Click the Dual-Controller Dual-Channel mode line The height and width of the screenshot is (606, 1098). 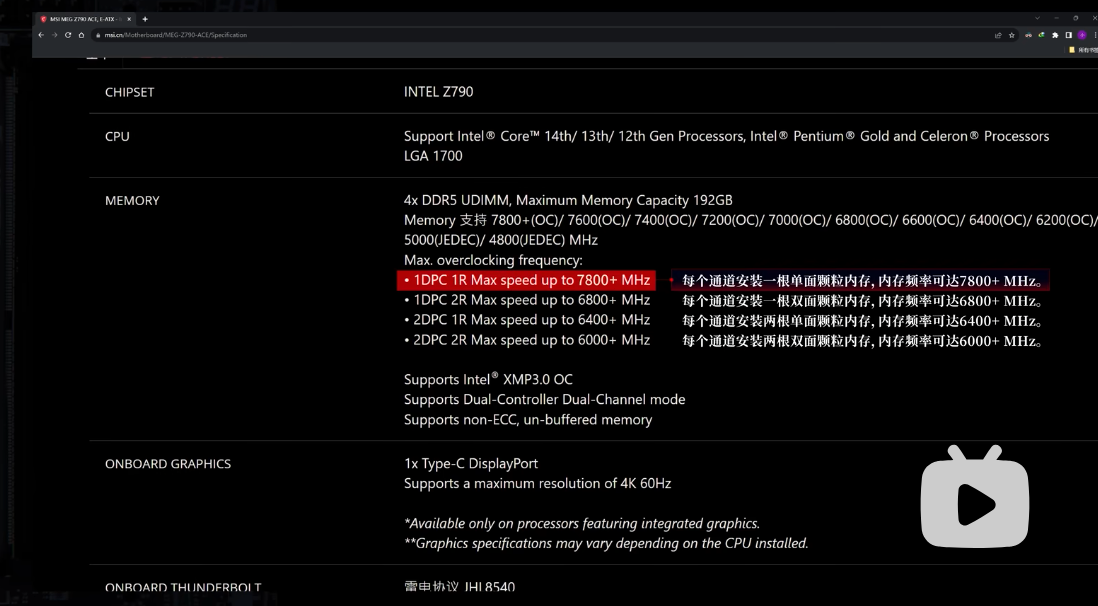click(544, 399)
